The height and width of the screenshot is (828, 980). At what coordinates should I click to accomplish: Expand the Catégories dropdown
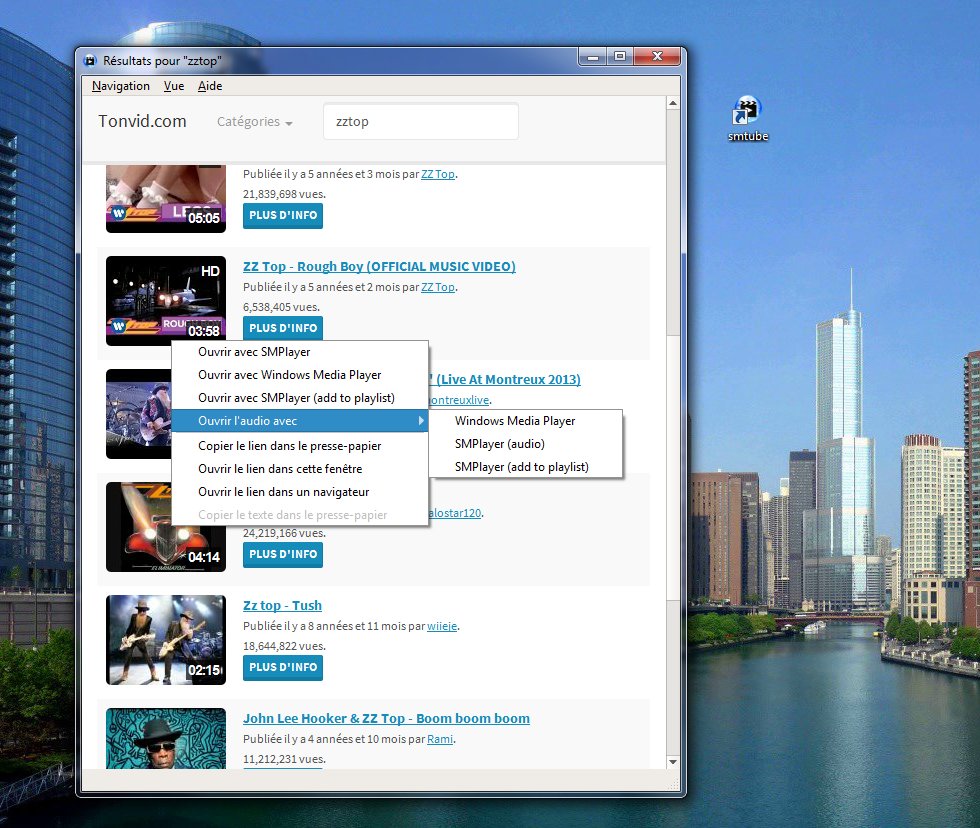(x=254, y=122)
